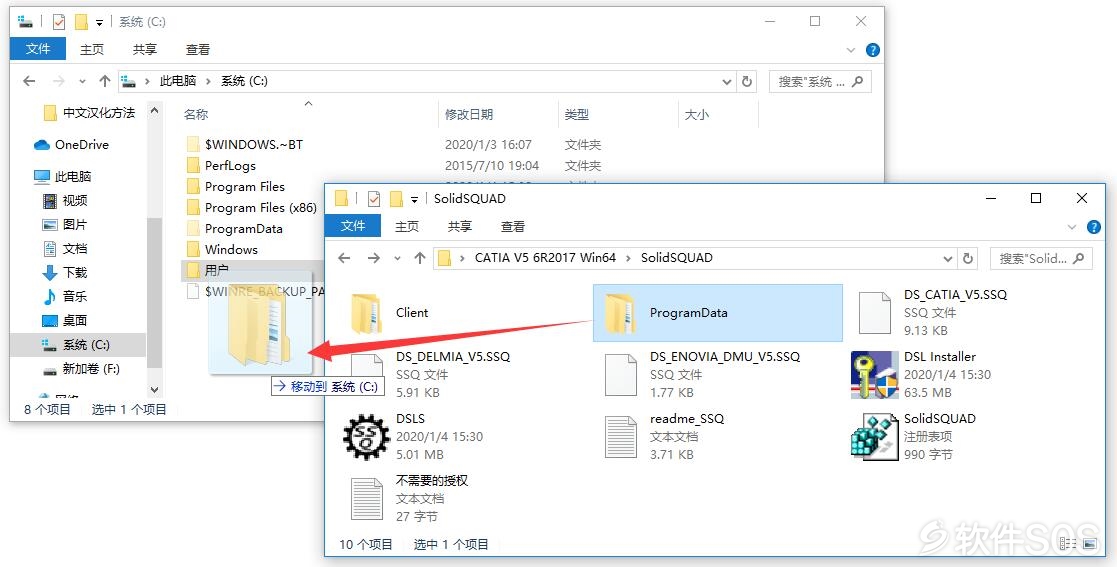The width and height of the screenshot is (1117, 567).
Task: Click new folder icon in SolidSQUAD title bar
Action: tap(396, 199)
